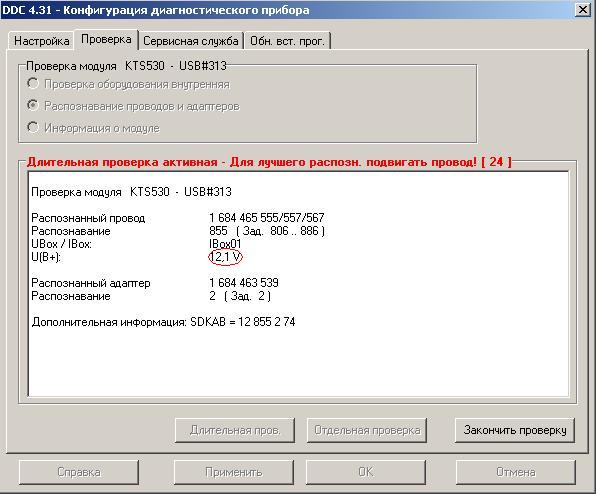
Task: Click the Распознанный адаптер label
Action: [91, 283]
